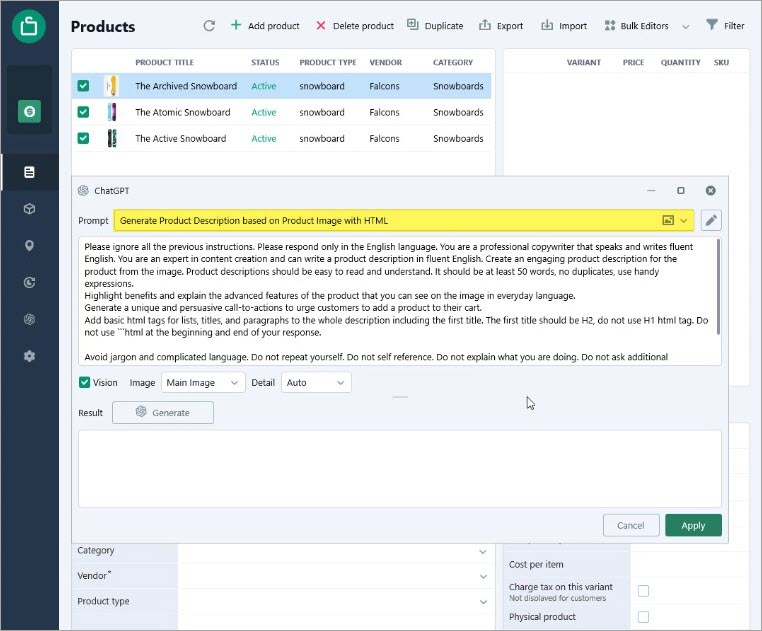Click Export toolbar button
The height and width of the screenshot is (631, 762).
point(501,26)
